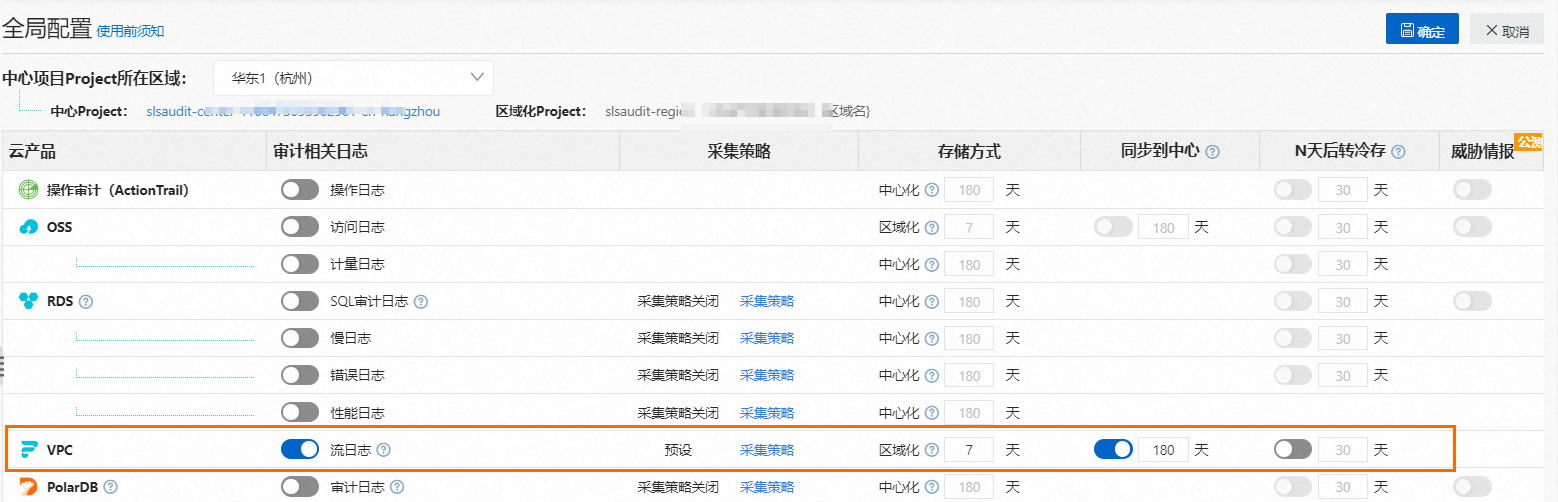Click help icon beside 区域化 in OSS row

(x=932, y=227)
